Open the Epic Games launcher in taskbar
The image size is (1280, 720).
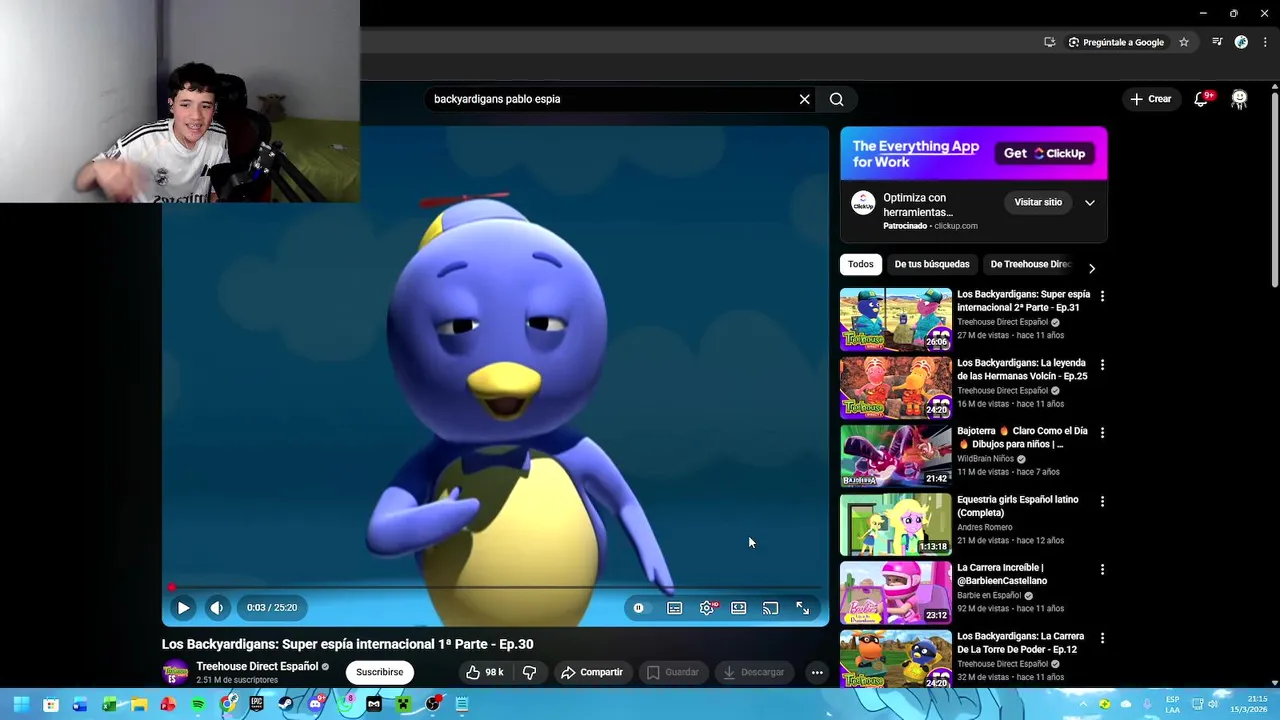[x=257, y=704]
